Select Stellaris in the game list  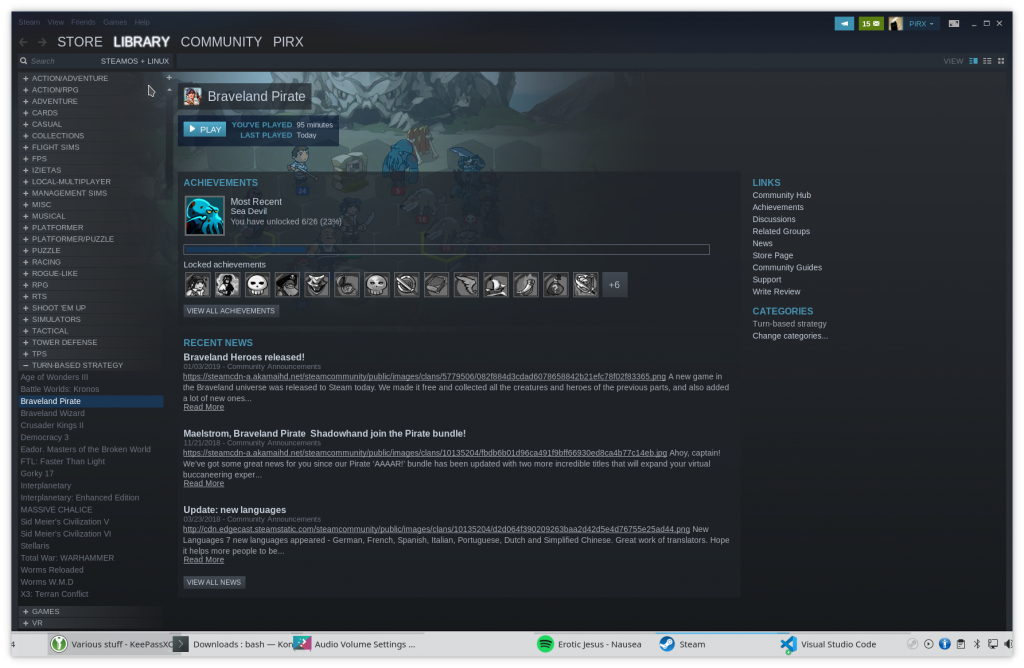[35, 546]
